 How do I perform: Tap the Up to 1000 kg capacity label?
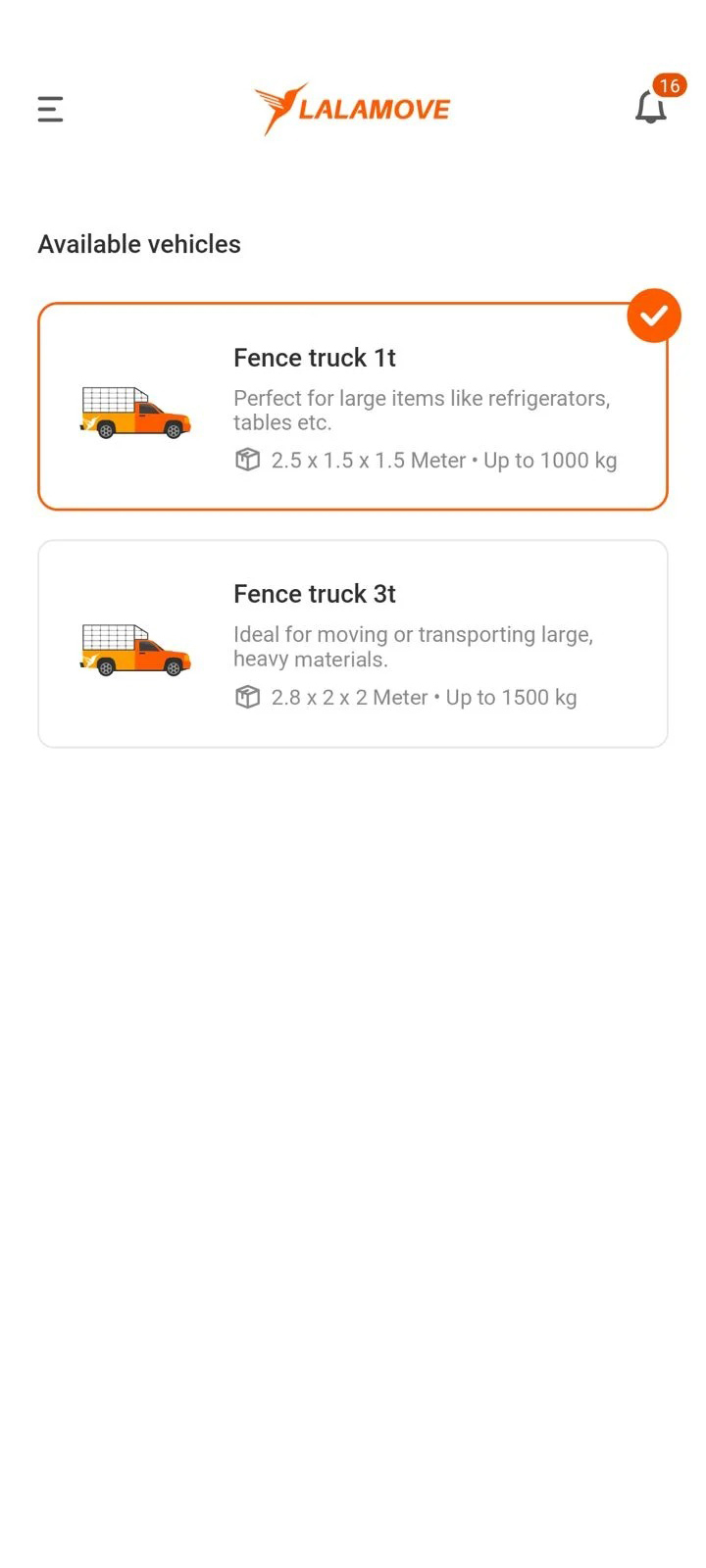pyautogui.click(x=550, y=461)
